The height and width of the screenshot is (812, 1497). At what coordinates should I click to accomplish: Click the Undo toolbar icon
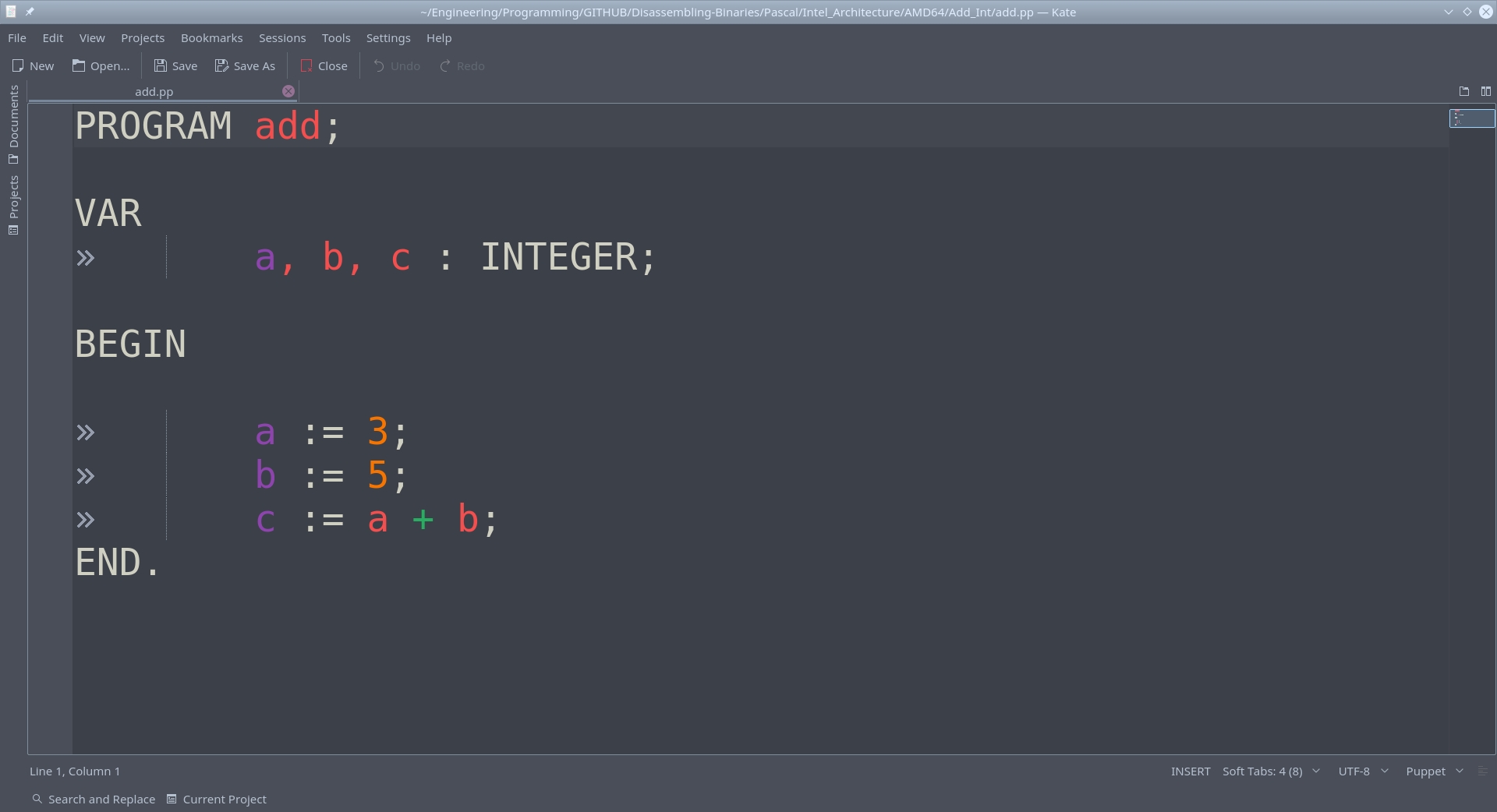(379, 66)
